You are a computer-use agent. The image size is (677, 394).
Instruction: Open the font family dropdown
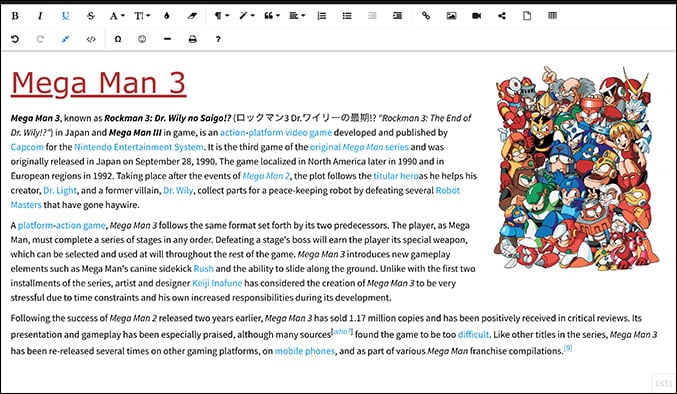(x=117, y=16)
